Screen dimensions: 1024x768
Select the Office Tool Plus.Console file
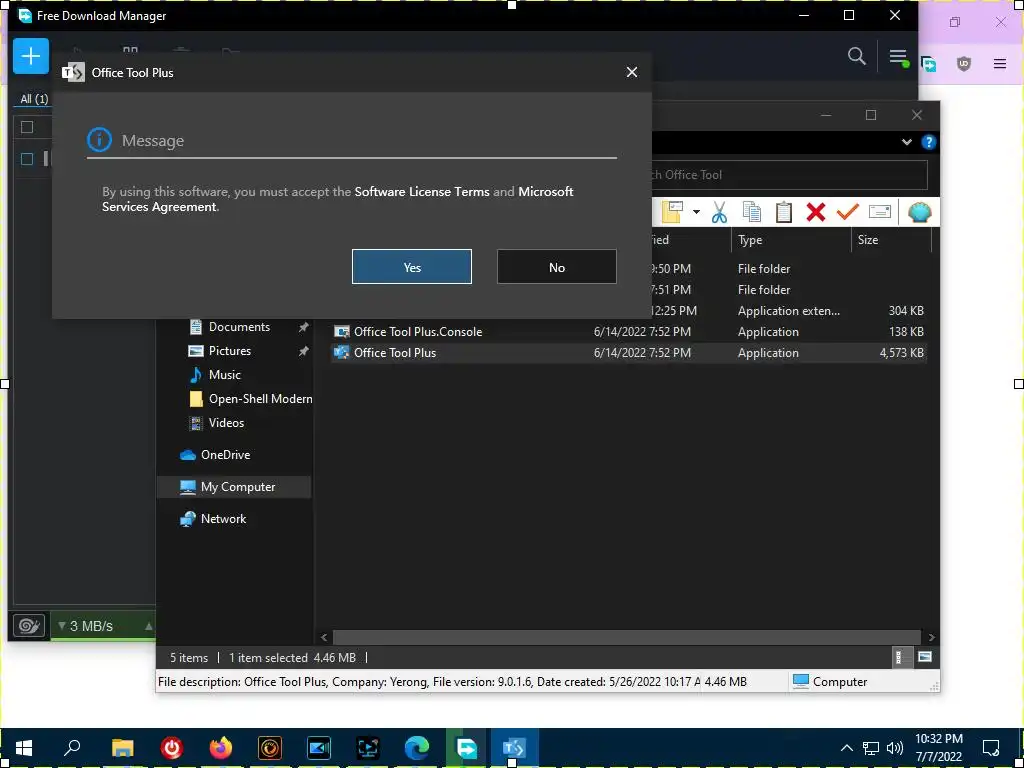[x=628, y=332]
